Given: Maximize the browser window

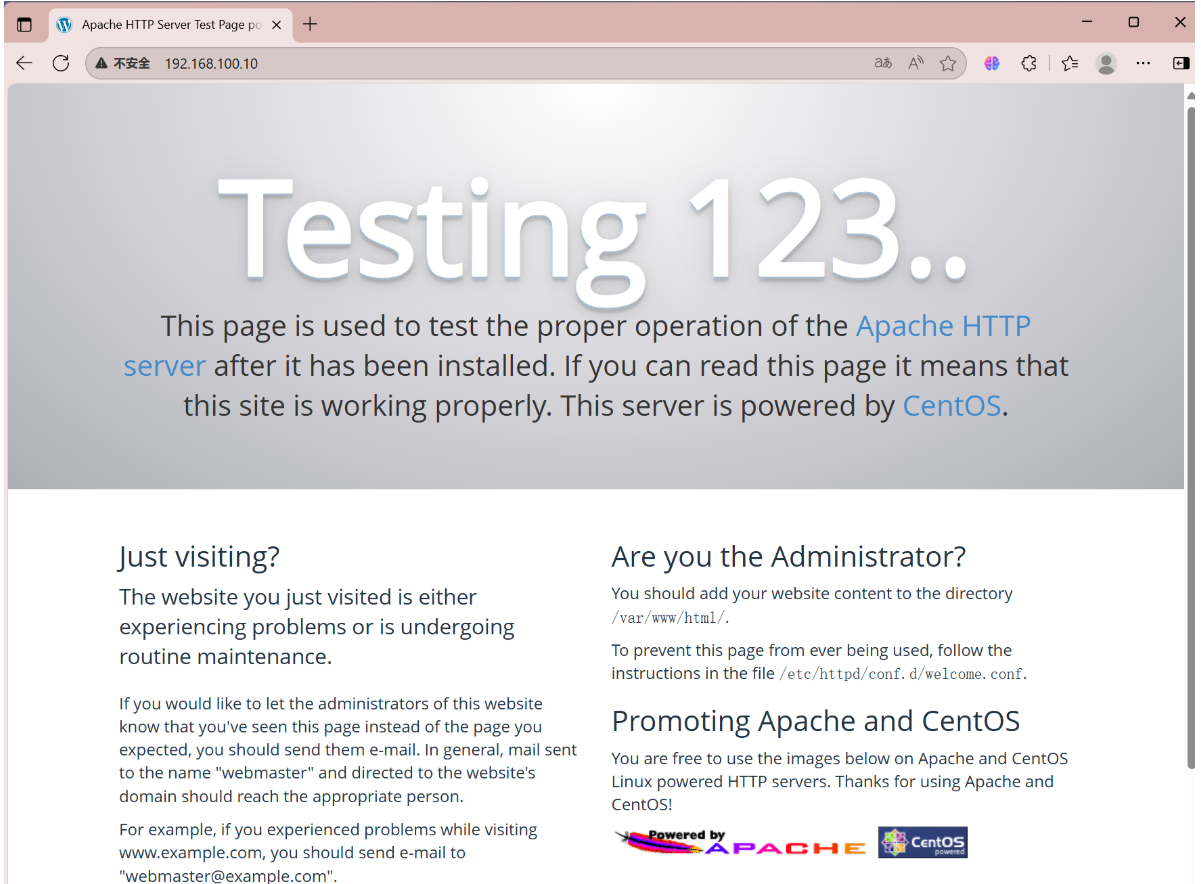Looking at the screenshot, I should click(1133, 22).
